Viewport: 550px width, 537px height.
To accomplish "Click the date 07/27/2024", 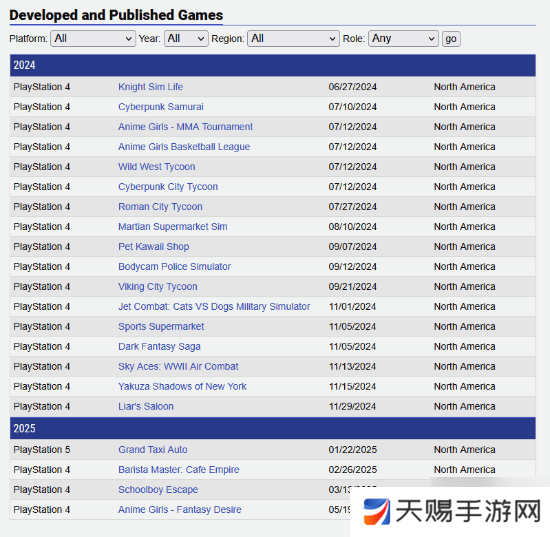I will click(353, 207).
